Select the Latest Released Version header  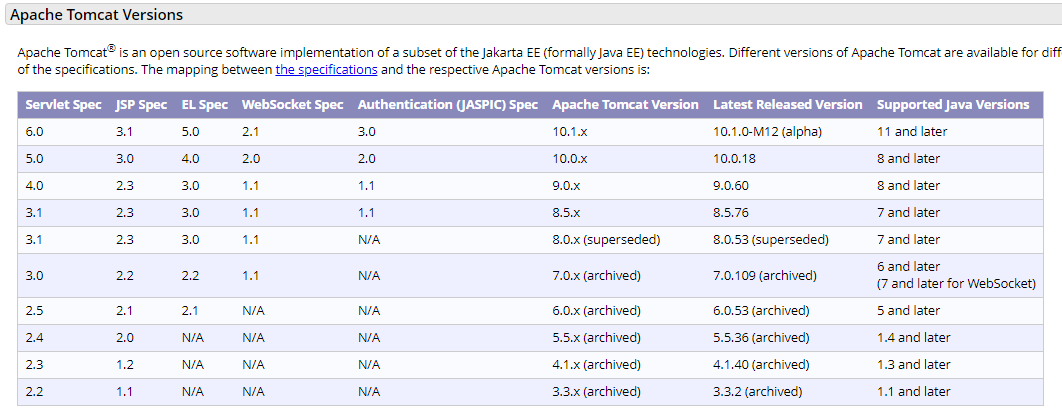(787, 105)
